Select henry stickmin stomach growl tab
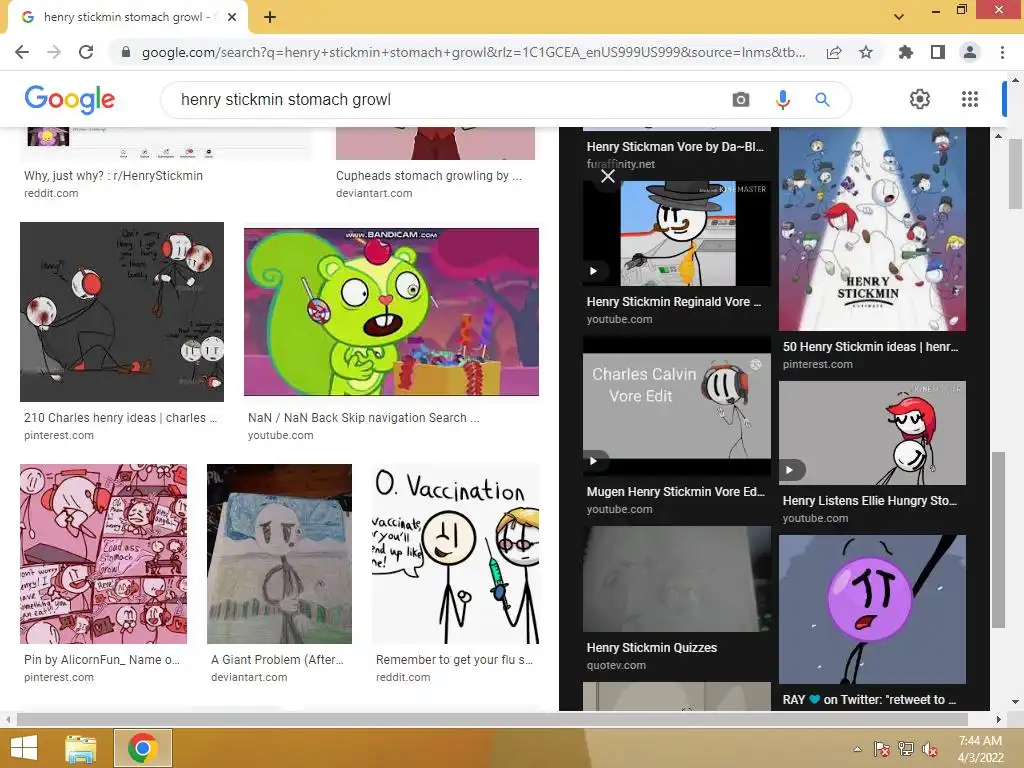Screen dimensions: 1024x768 tap(127, 17)
